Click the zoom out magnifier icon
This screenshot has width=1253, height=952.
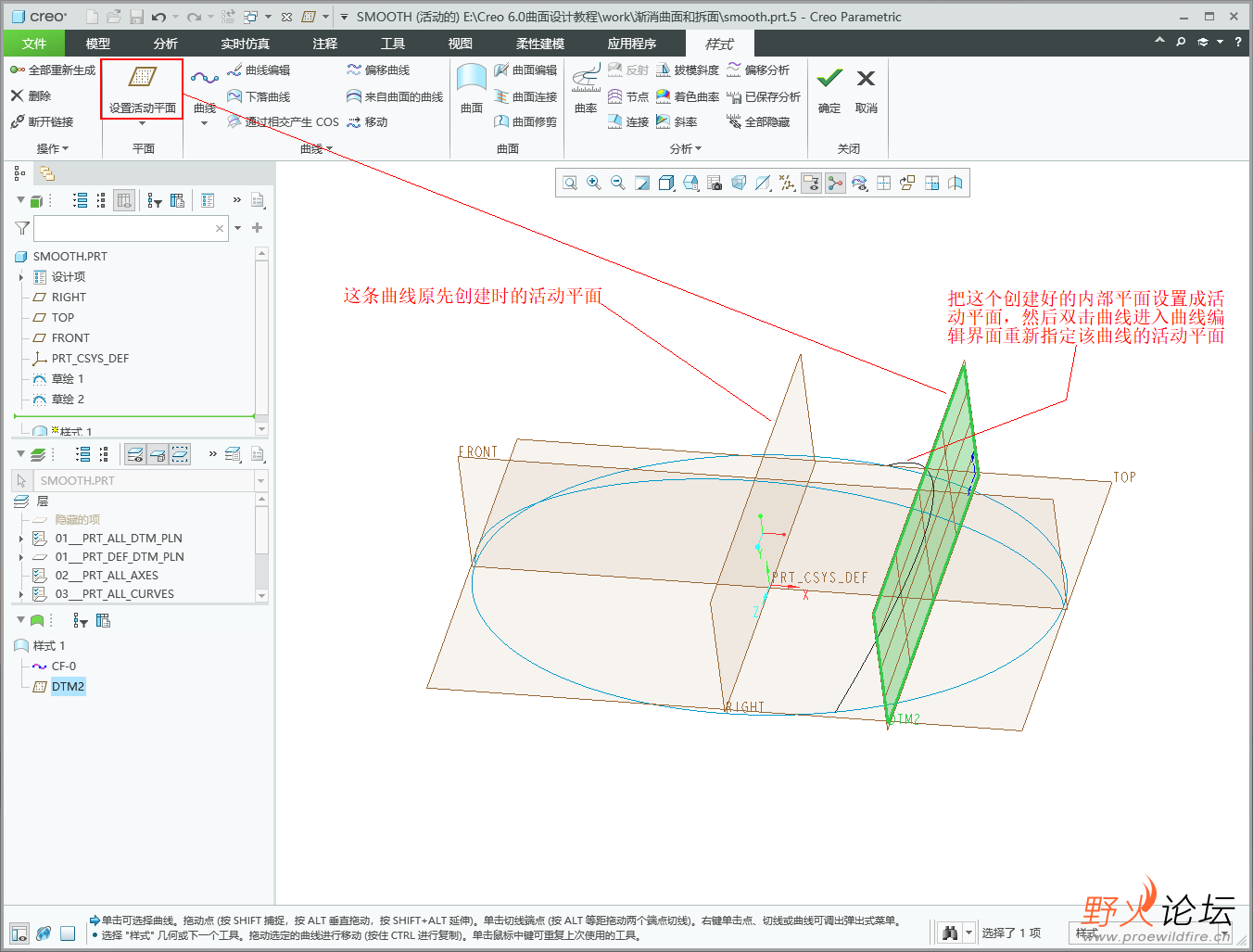pos(618,184)
